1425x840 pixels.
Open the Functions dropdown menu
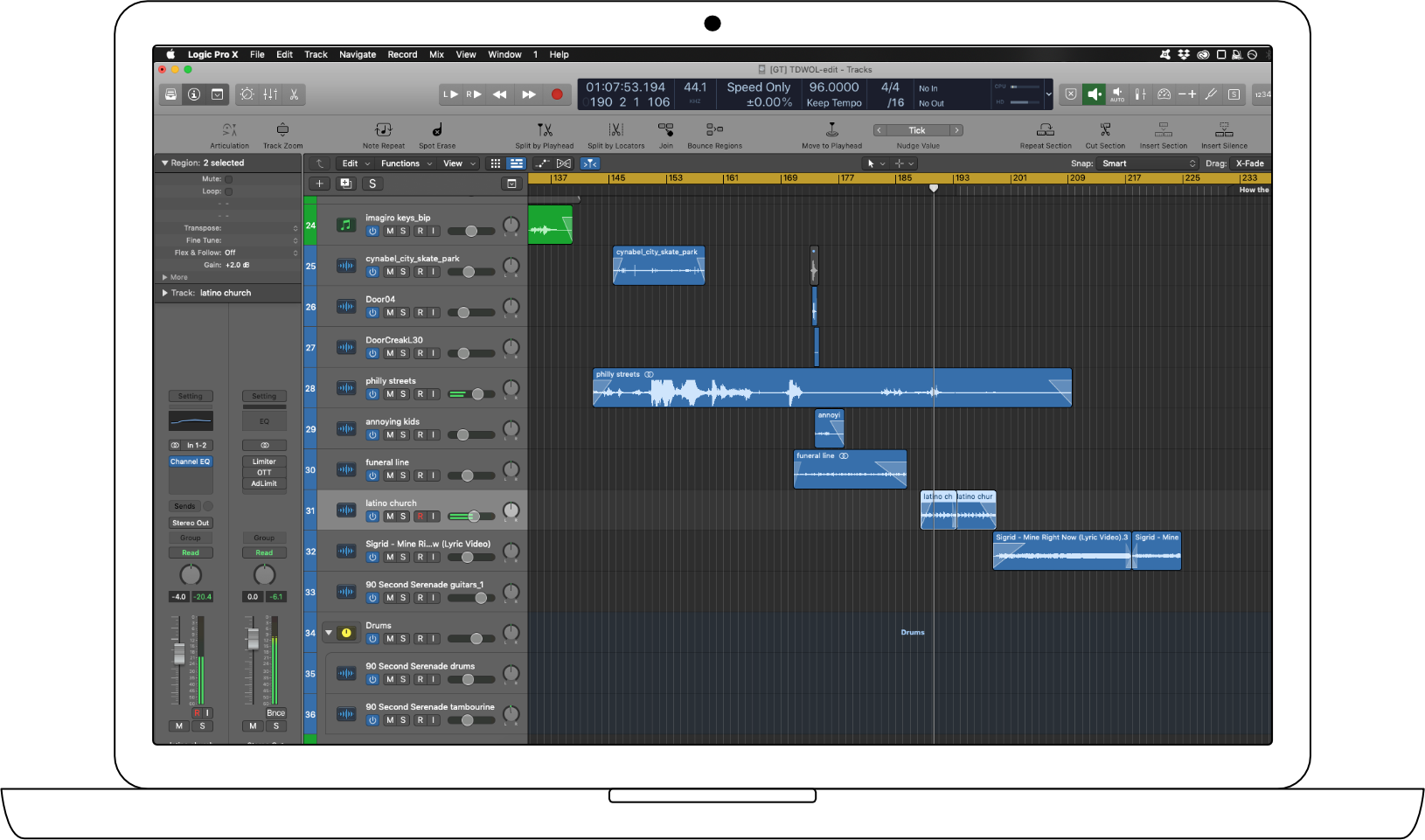click(407, 163)
